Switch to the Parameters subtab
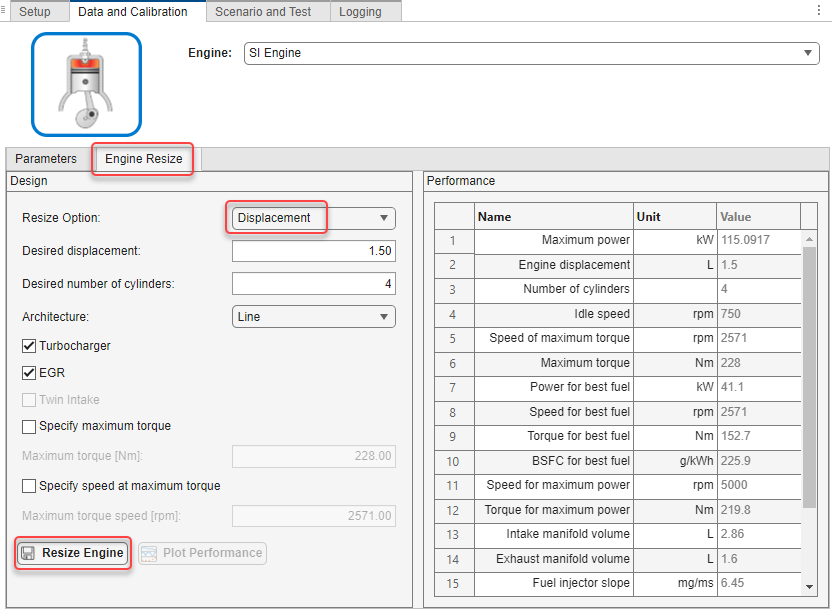 [x=46, y=159]
